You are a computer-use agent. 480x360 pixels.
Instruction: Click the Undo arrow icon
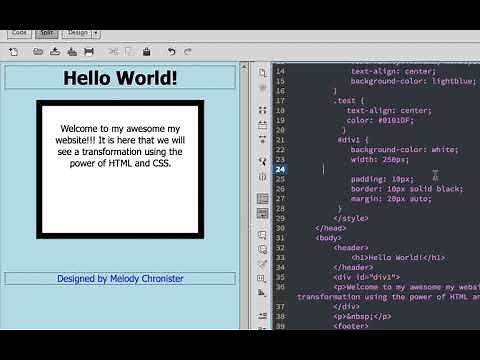tap(171, 52)
